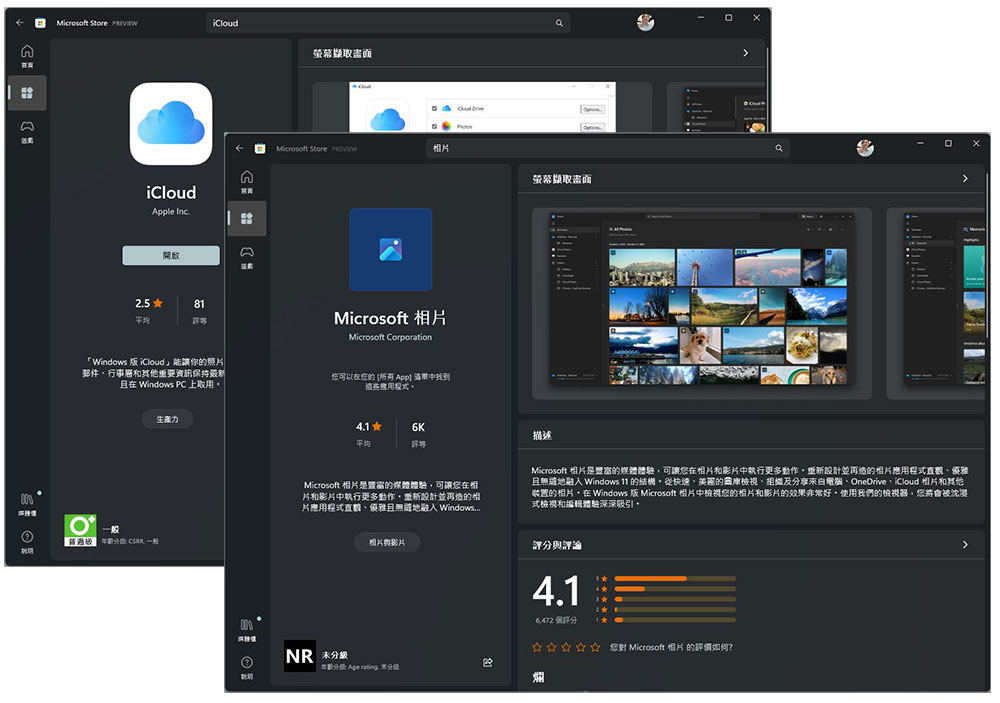Click the 5-star rating distribution bar
The height and width of the screenshot is (703, 1000).
(x=675, y=579)
